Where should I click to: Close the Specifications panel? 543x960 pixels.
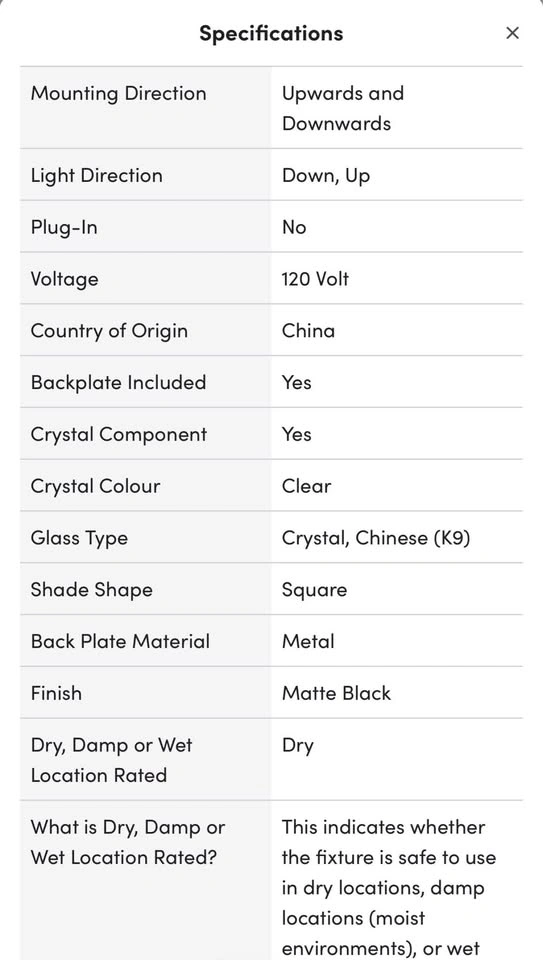click(512, 33)
